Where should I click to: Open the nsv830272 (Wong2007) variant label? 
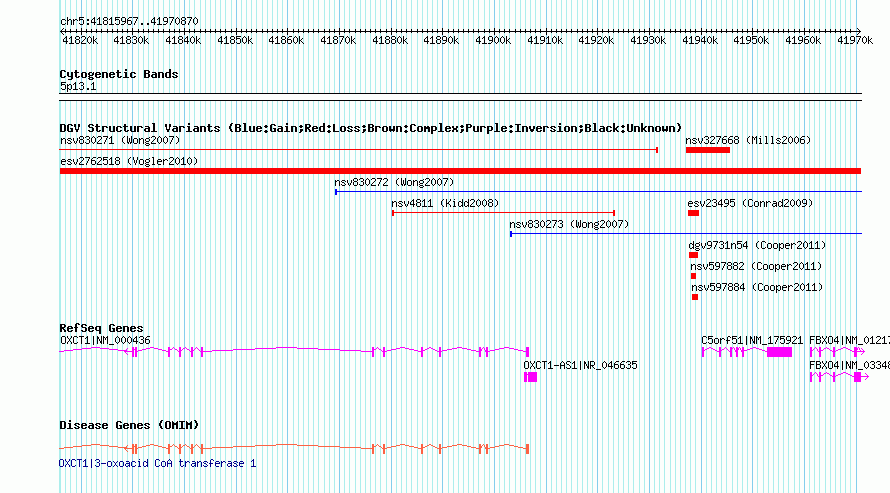pyautogui.click(x=394, y=182)
